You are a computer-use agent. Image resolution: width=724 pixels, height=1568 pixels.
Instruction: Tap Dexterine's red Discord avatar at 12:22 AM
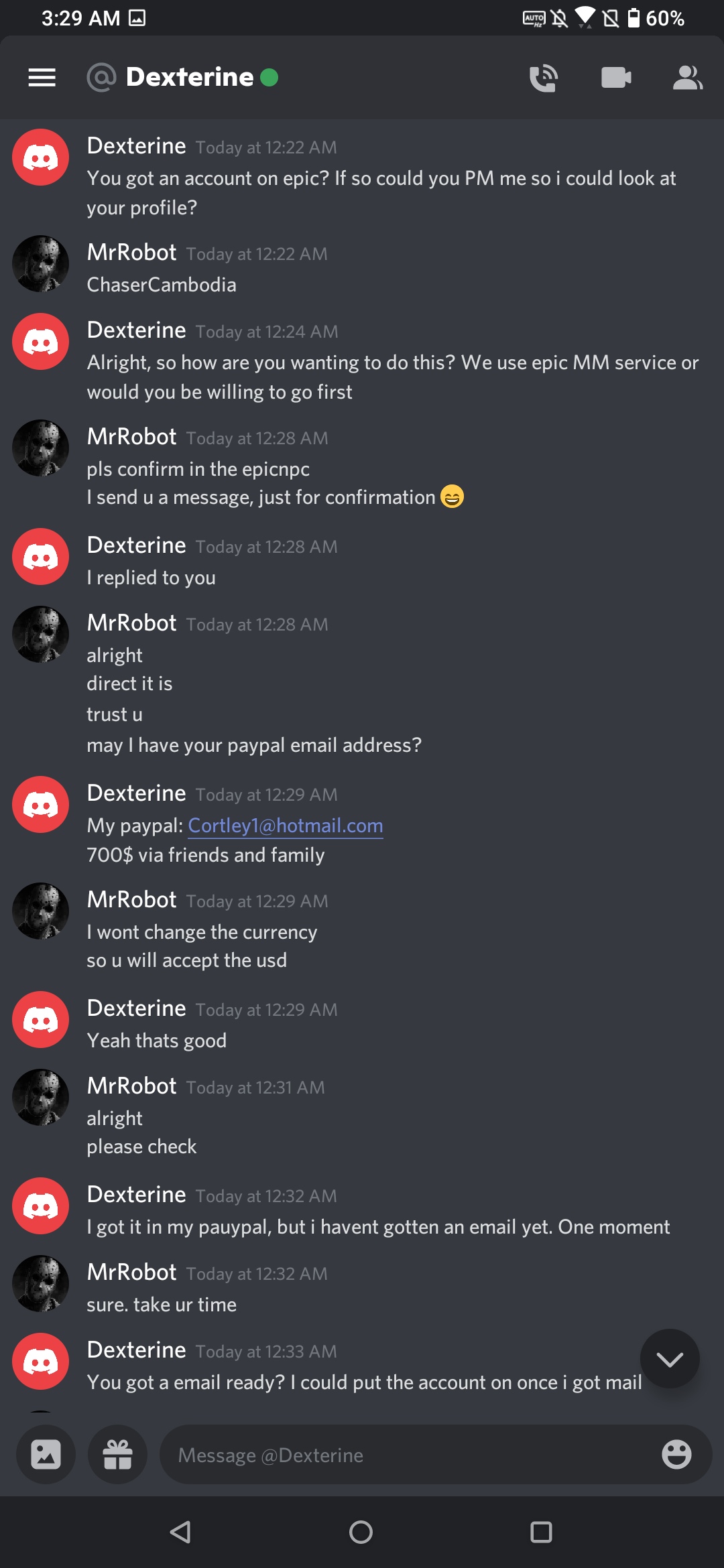pos(41,157)
